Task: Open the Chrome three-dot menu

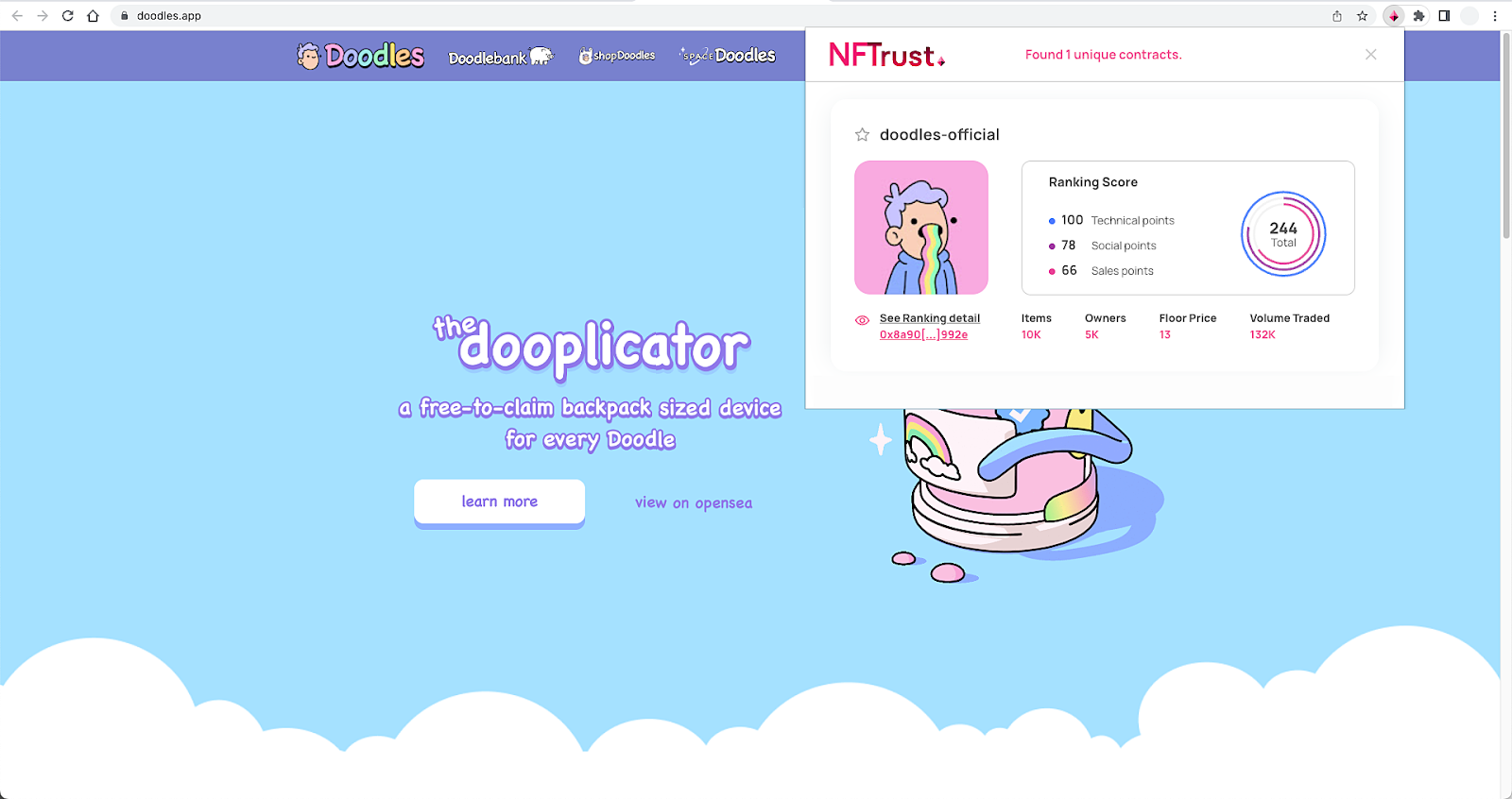Action: point(1495,16)
